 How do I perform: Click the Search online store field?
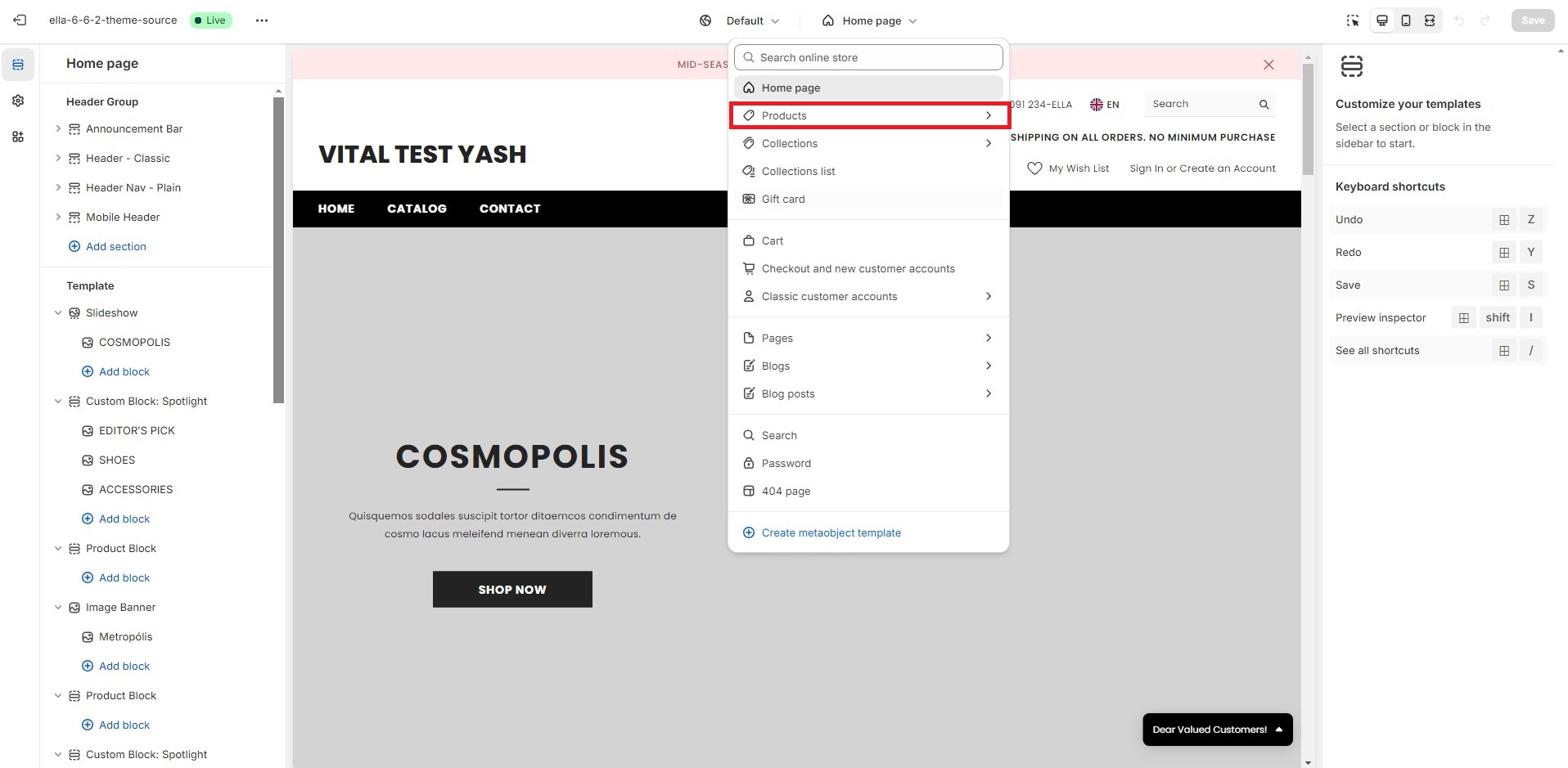(x=869, y=57)
